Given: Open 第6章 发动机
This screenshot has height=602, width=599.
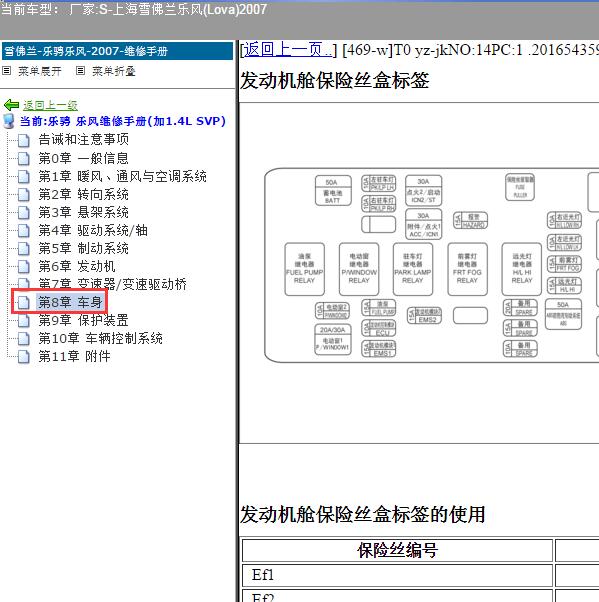Looking at the screenshot, I should point(77,266).
